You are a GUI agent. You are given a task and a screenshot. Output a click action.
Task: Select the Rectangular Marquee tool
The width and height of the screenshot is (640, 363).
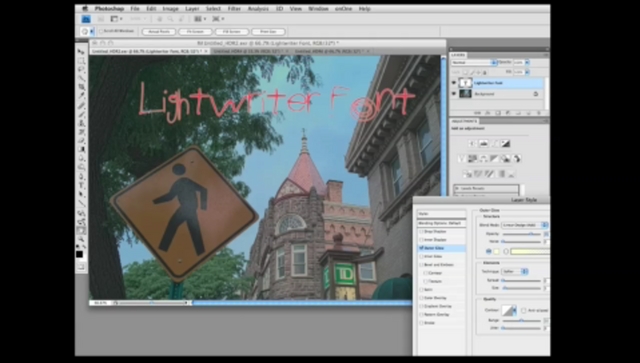(81, 61)
